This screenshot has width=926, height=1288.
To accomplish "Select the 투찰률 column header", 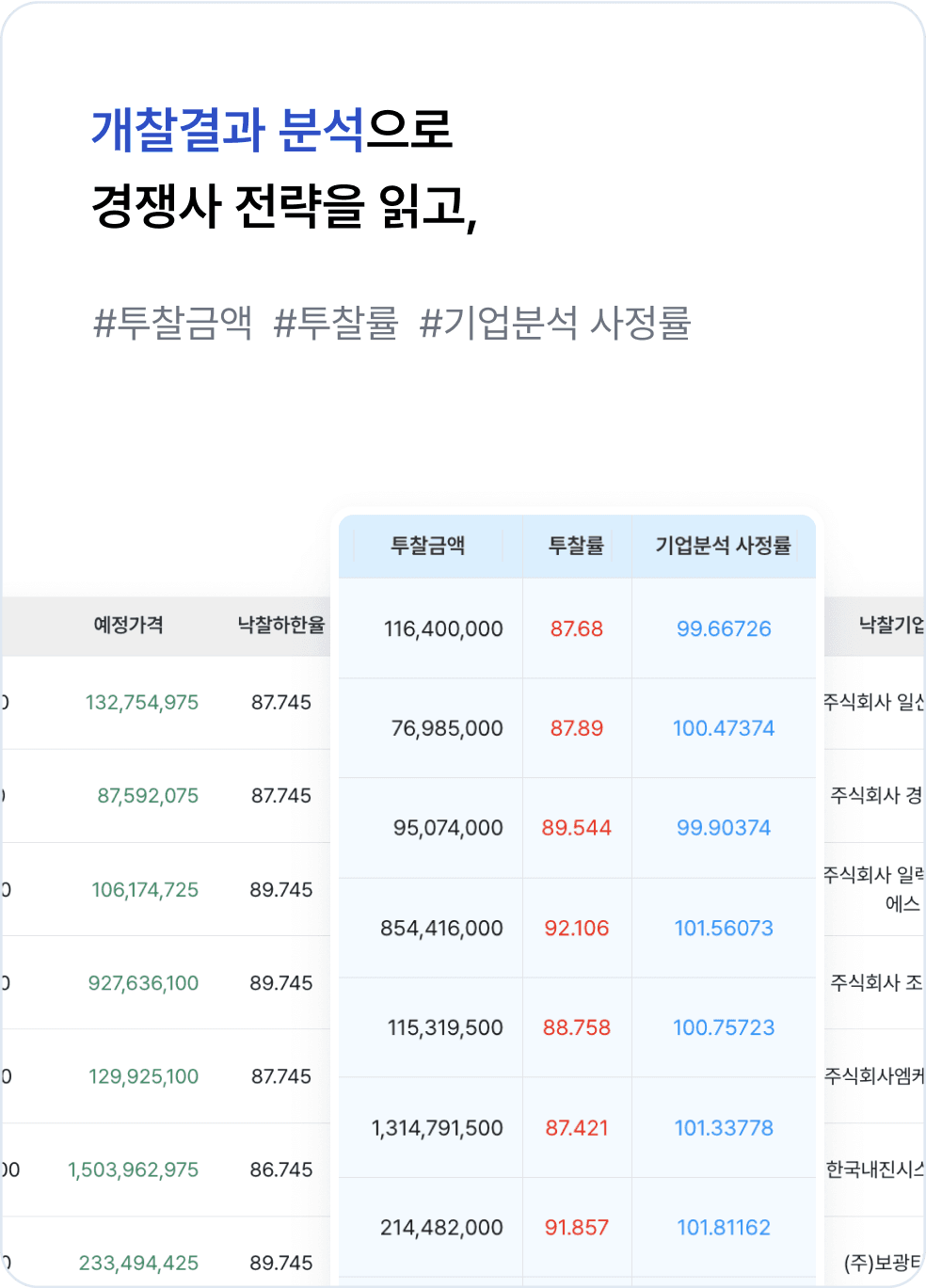I will [x=576, y=545].
